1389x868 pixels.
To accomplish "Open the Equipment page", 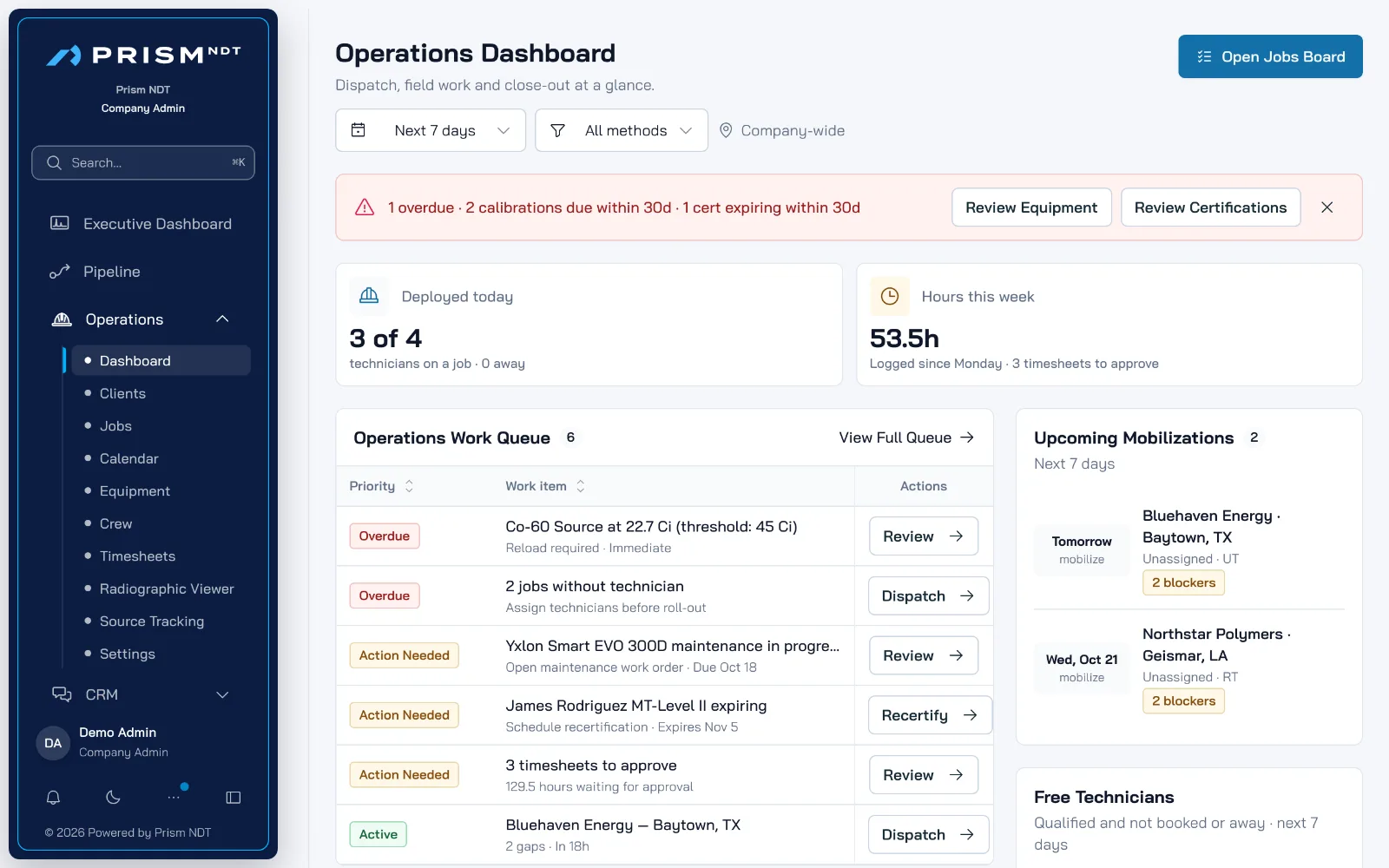I will pos(161,491).
